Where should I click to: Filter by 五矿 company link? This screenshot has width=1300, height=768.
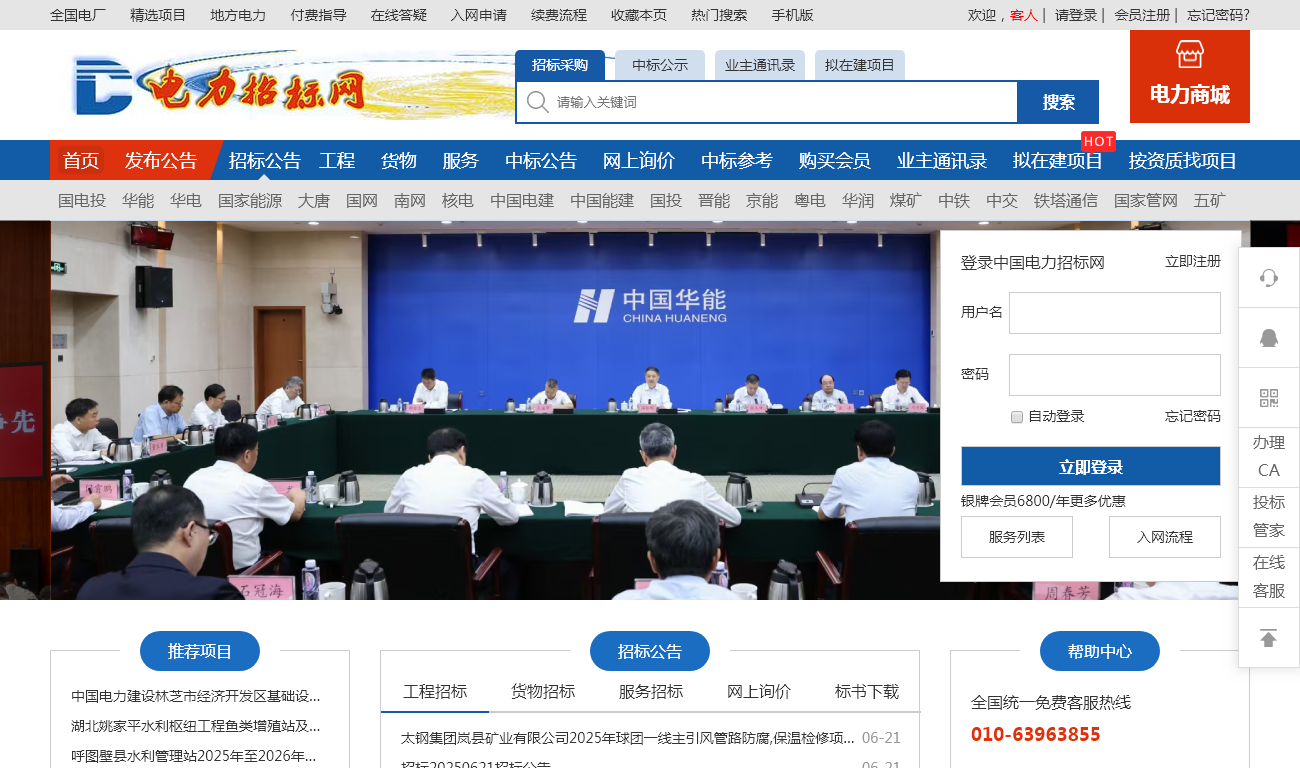(x=1210, y=200)
